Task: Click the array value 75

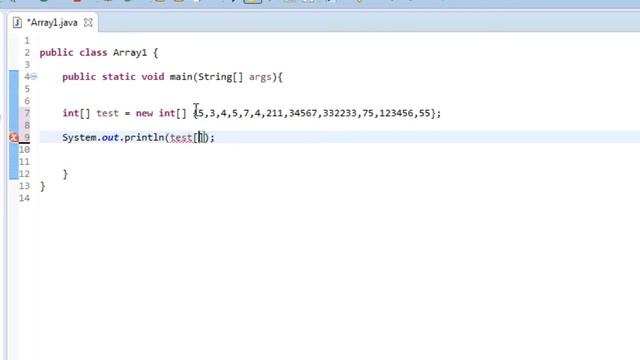Action: pyautogui.click(x=368, y=113)
